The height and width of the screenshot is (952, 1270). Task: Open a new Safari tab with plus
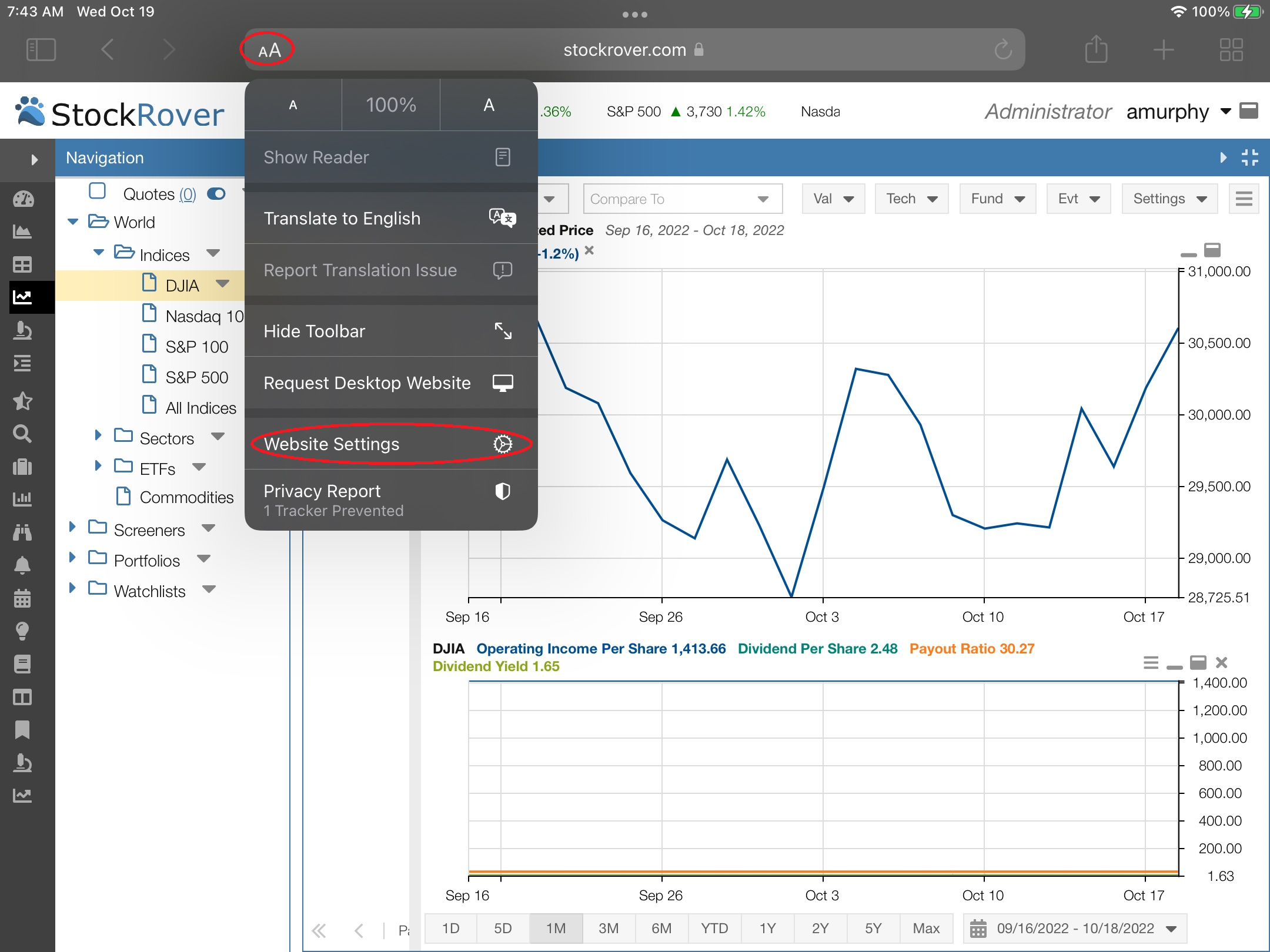pyautogui.click(x=1164, y=50)
